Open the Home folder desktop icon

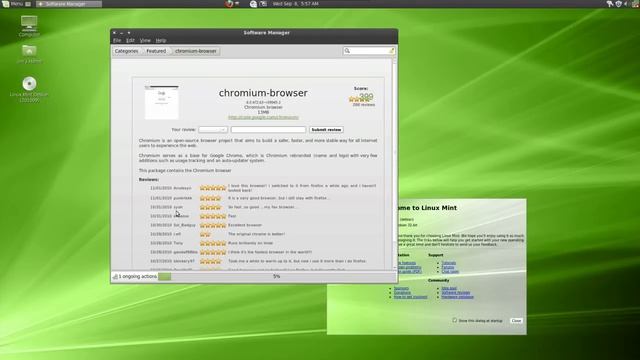point(29,54)
